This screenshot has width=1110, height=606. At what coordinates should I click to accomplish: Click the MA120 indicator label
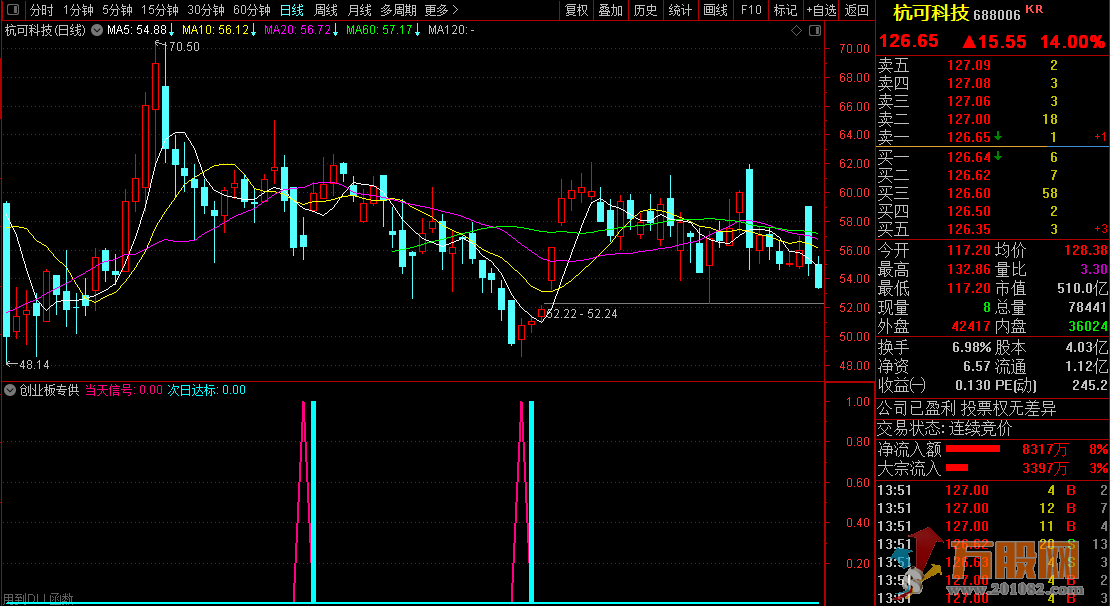click(x=451, y=30)
